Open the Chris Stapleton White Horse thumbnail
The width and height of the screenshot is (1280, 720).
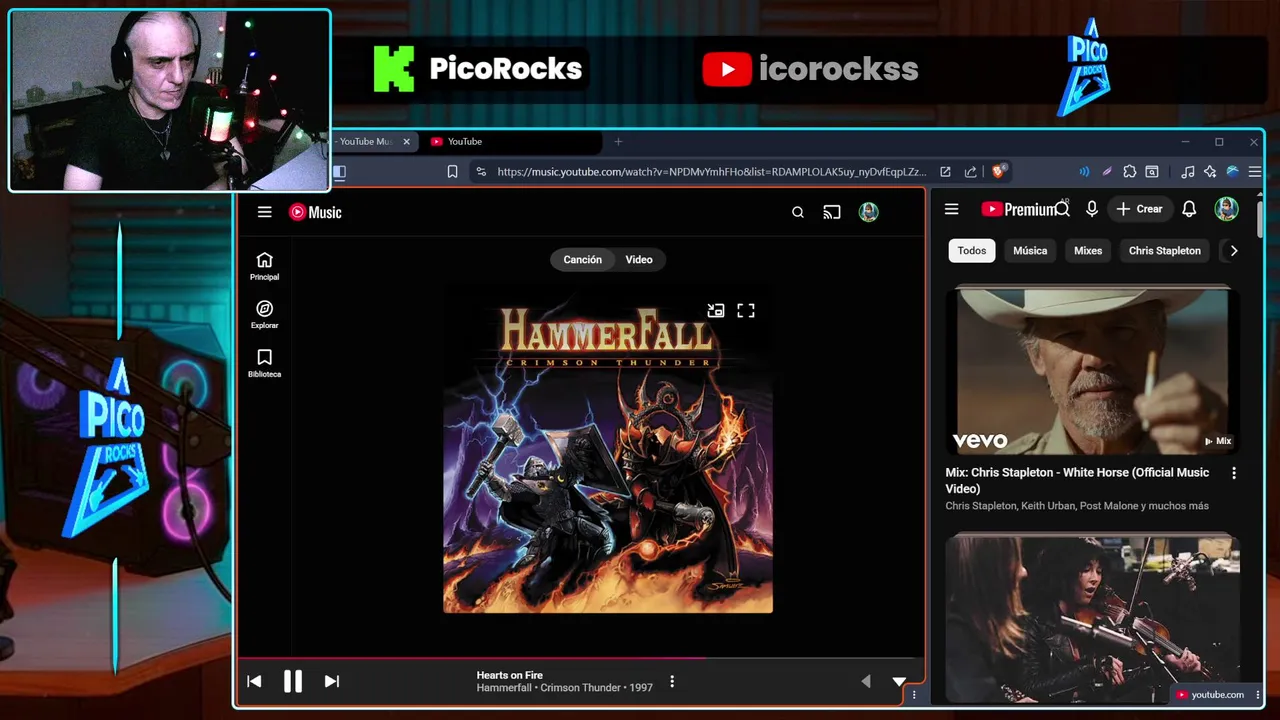(x=1093, y=371)
